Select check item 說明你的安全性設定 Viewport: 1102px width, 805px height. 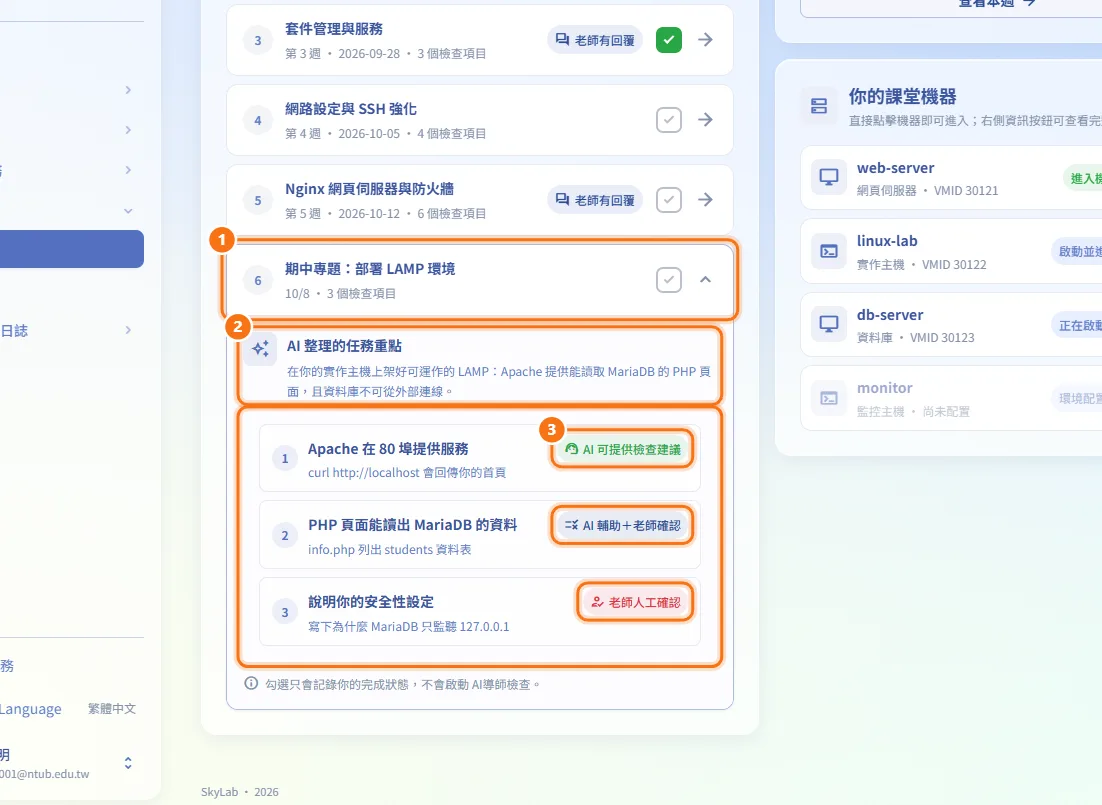coord(480,612)
